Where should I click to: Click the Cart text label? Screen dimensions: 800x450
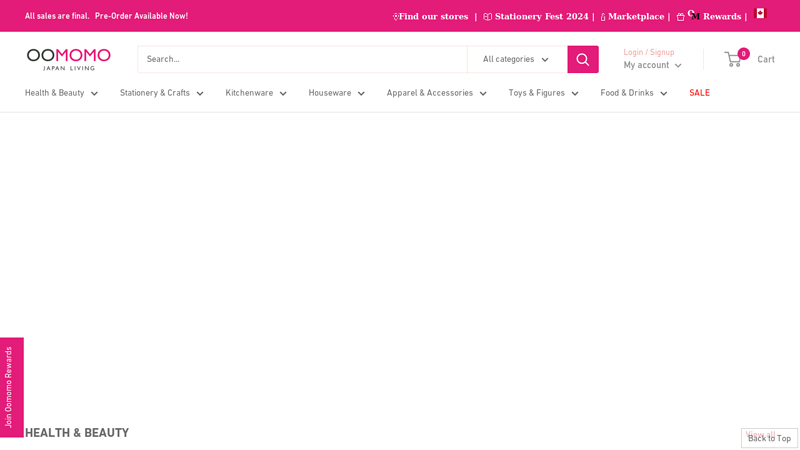click(x=766, y=60)
